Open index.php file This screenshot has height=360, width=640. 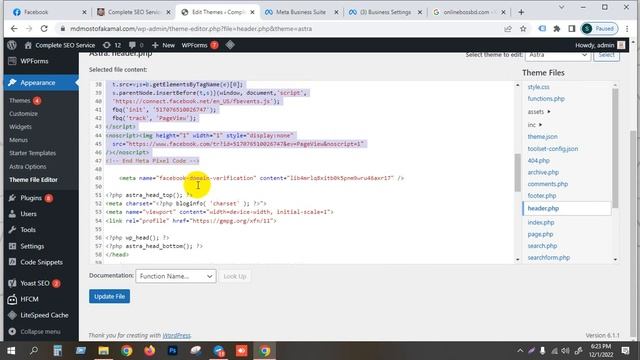click(x=541, y=222)
